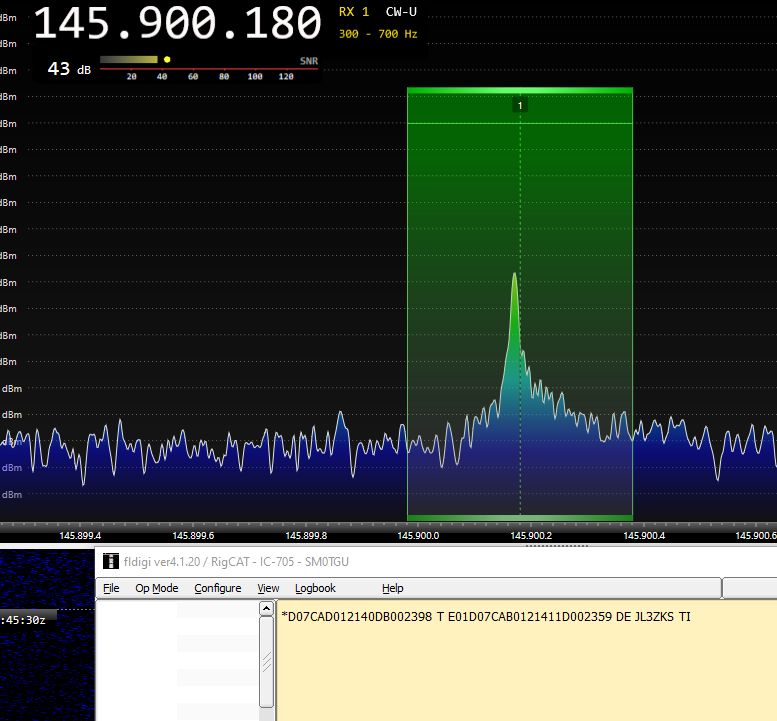Click the receiver 1 marker on the filter passband

520,106
